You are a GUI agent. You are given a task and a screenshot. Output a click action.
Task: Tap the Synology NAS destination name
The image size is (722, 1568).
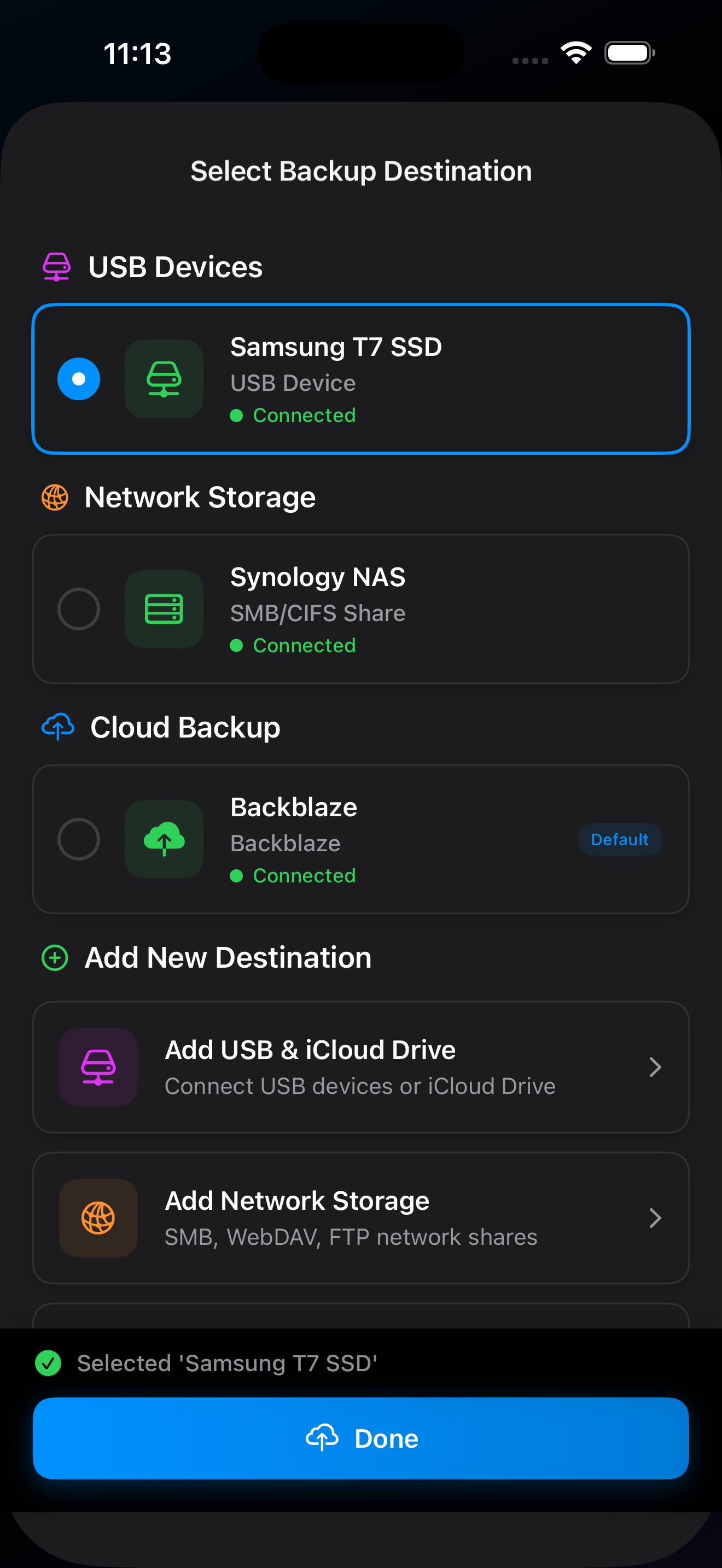point(317,576)
